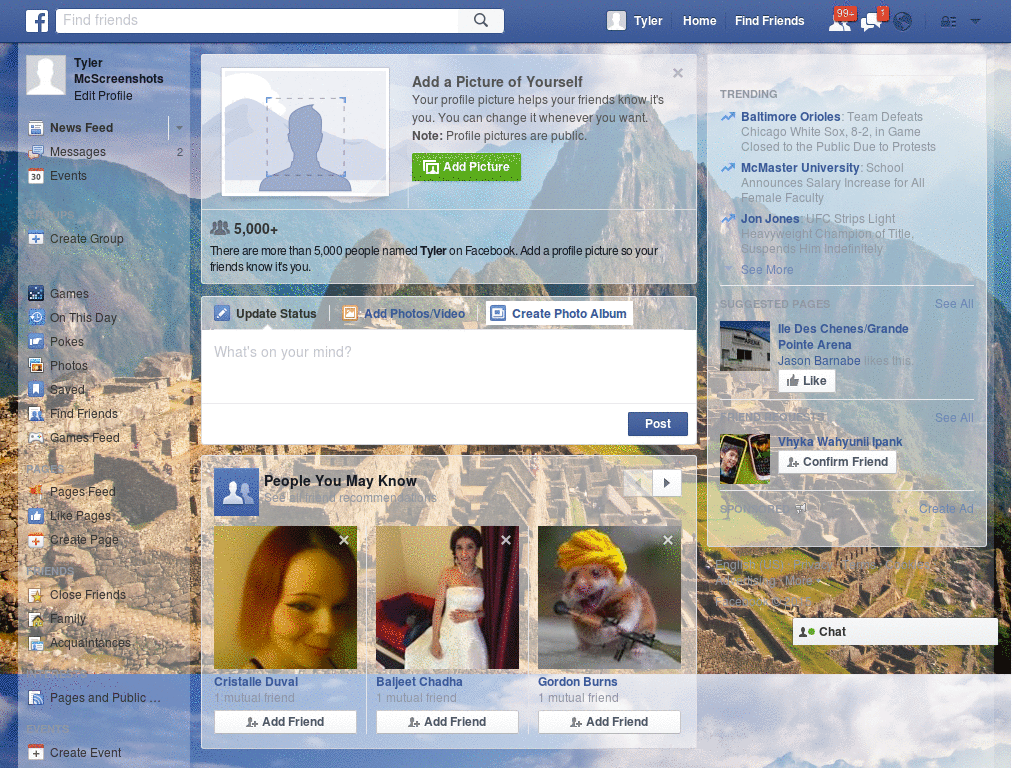See All friend requests

pyautogui.click(x=954, y=418)
